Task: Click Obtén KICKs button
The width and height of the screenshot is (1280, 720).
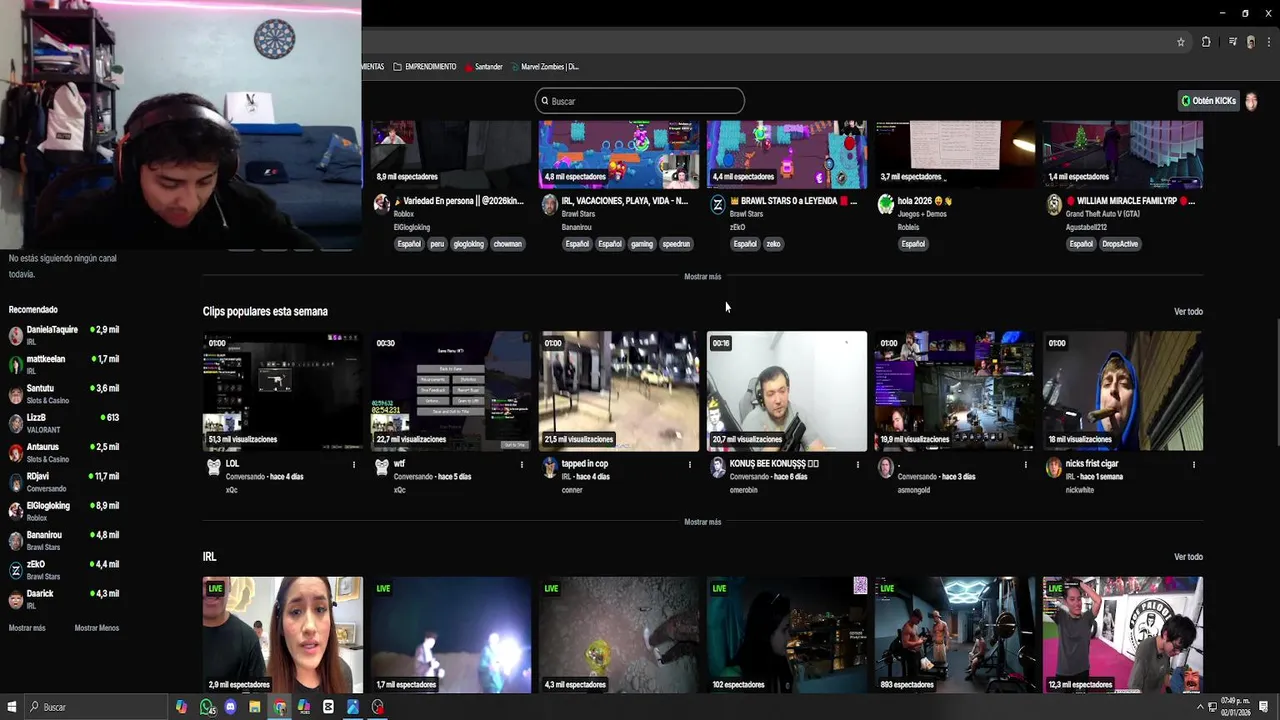Action: click(x=1208, y=101)
